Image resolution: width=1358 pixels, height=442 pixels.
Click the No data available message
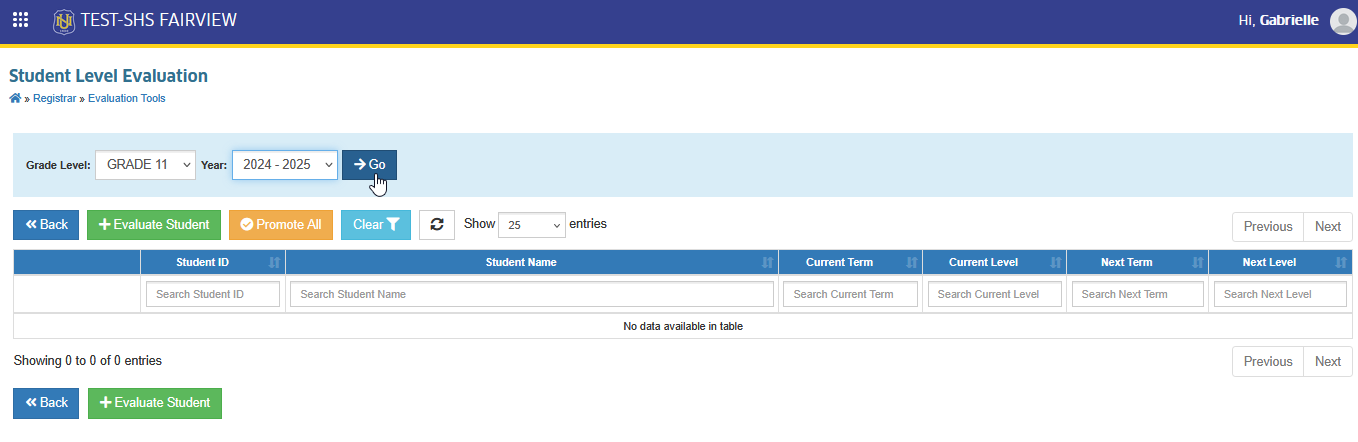(x=683, y=326)
